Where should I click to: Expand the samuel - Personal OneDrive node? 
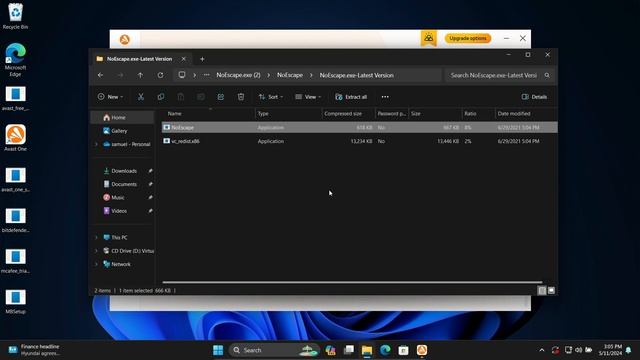click(x=97, y=144)
